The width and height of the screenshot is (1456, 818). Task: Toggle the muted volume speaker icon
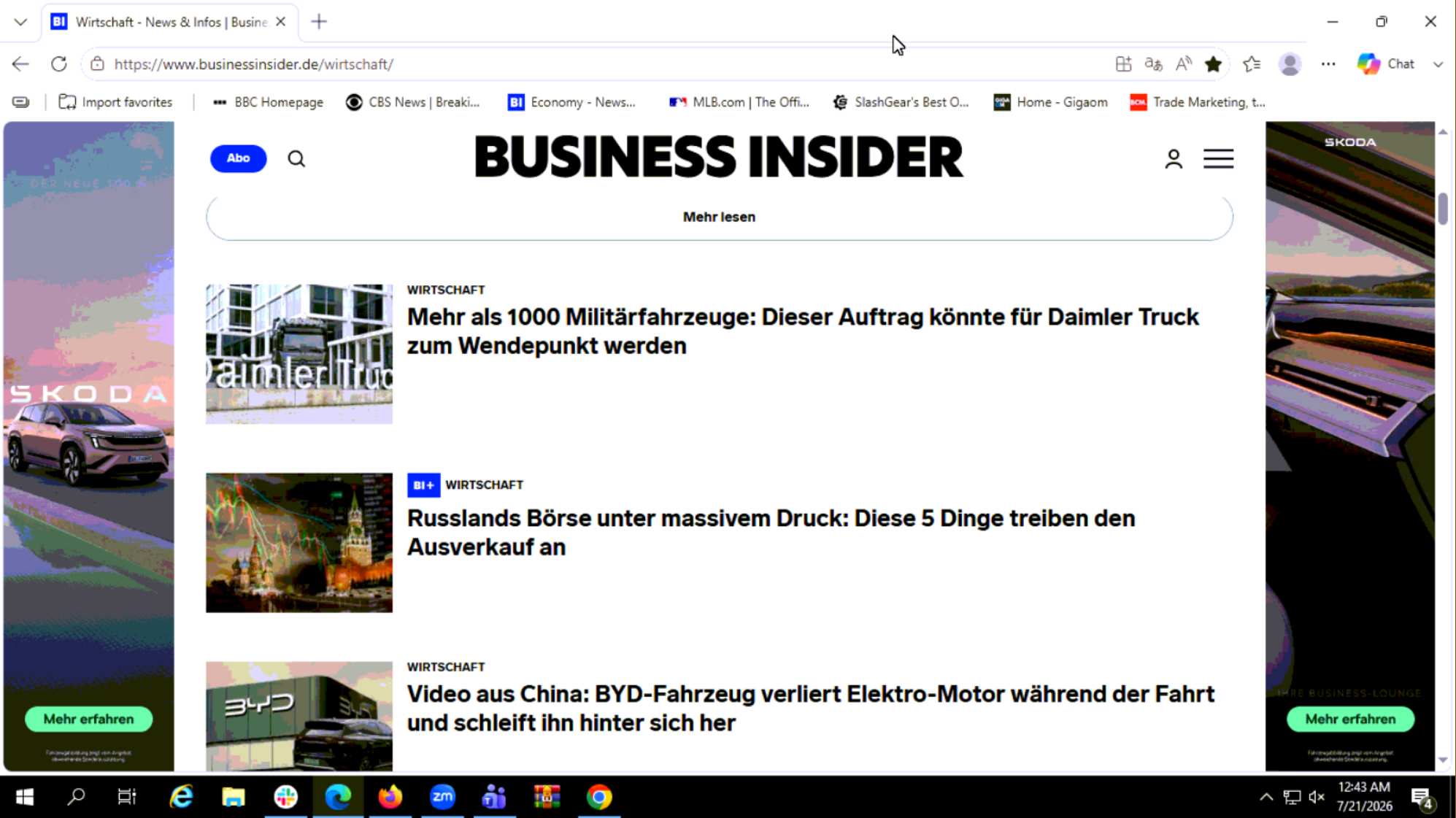point(1317,797)
